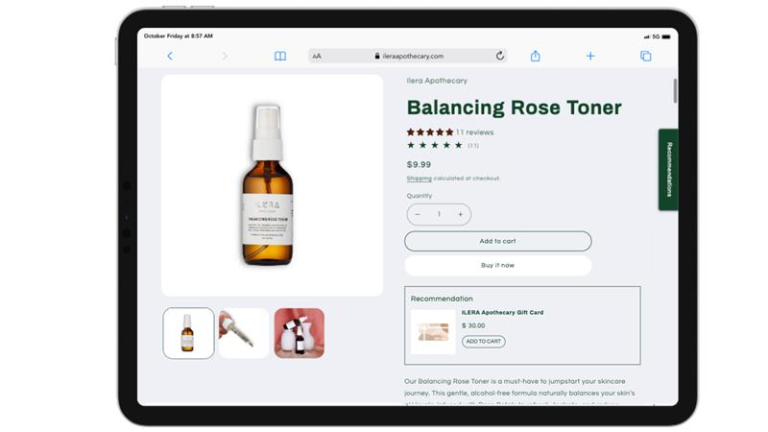Click the gift card product image

[x=433, y=332]
